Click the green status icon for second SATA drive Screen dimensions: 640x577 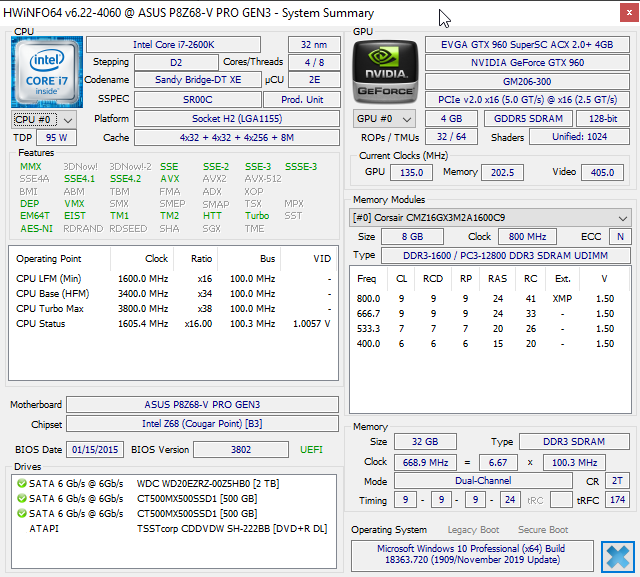click(x=22, y=499)
